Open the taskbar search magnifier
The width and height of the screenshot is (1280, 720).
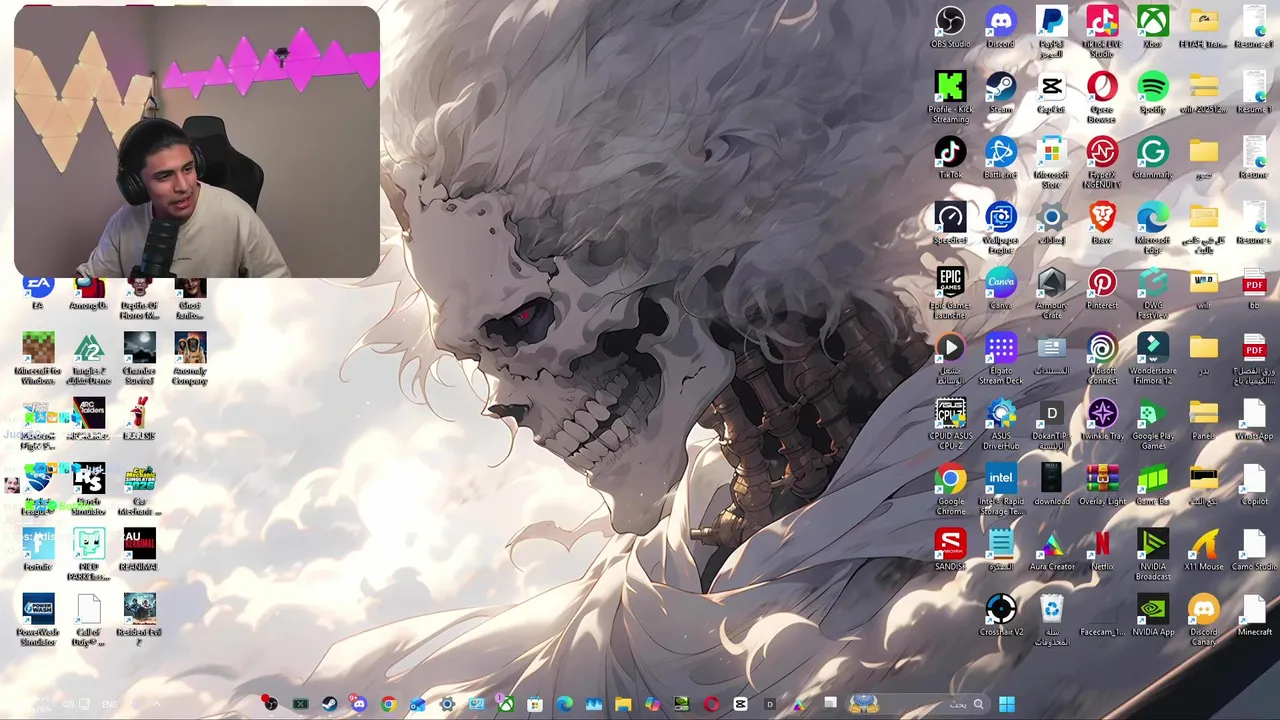(x=978, y=705)
